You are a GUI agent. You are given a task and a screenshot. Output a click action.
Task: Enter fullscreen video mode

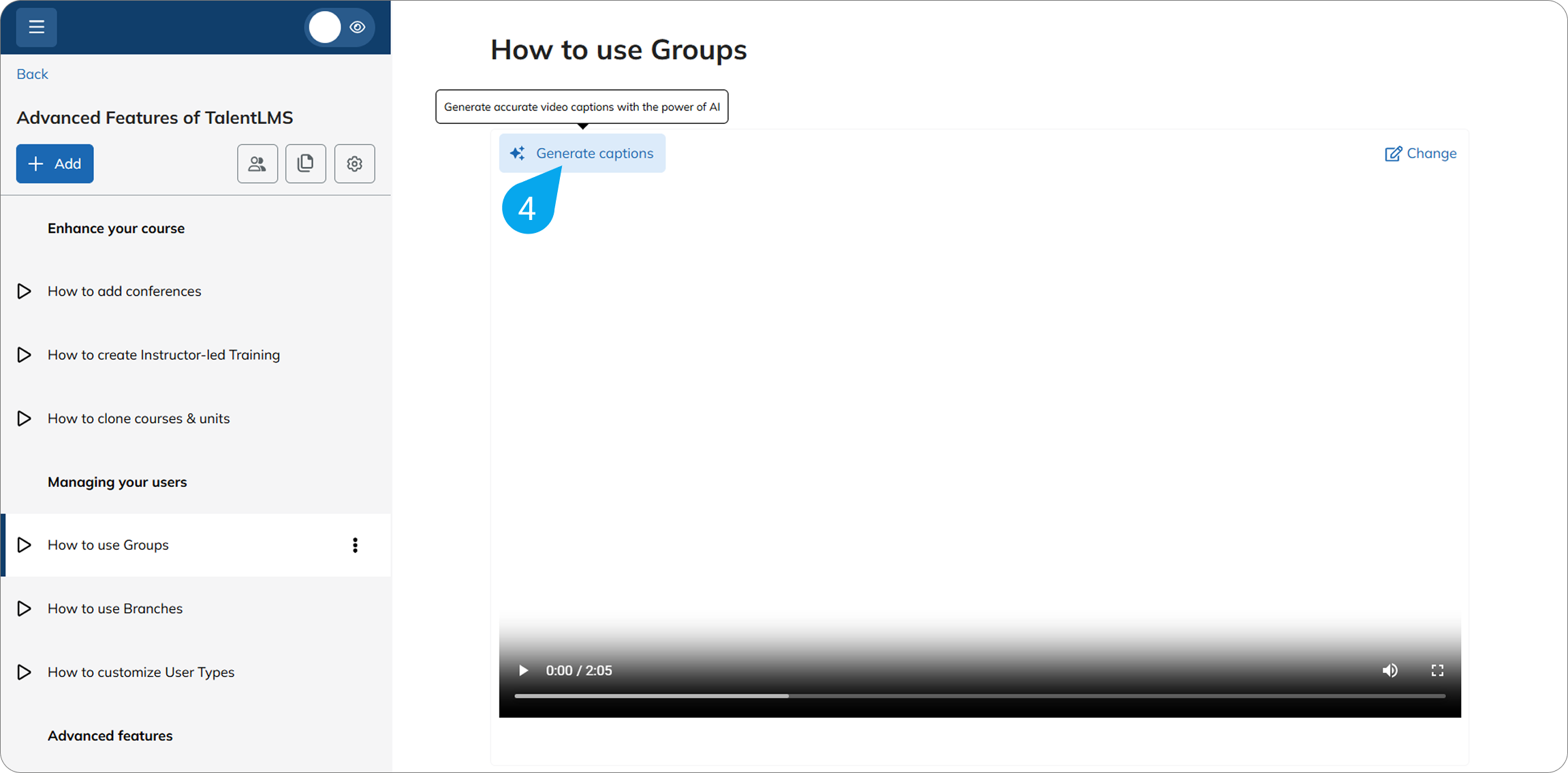1437,670
